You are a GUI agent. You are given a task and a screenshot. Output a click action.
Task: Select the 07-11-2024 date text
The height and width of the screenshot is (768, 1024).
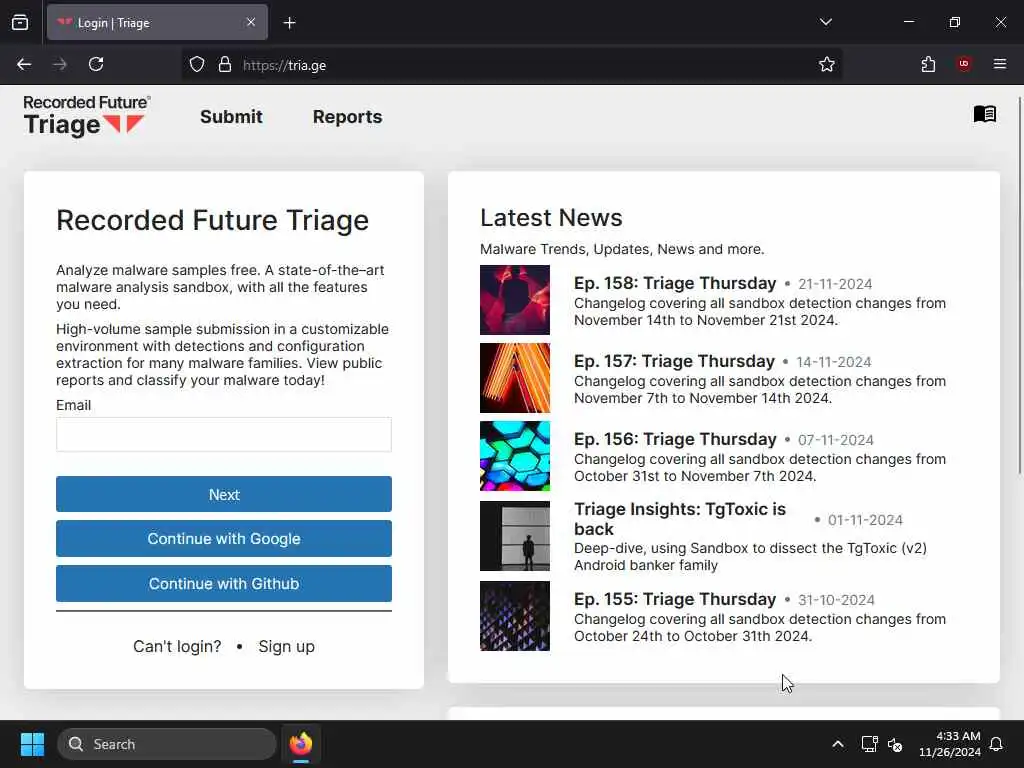coord(835,440)
